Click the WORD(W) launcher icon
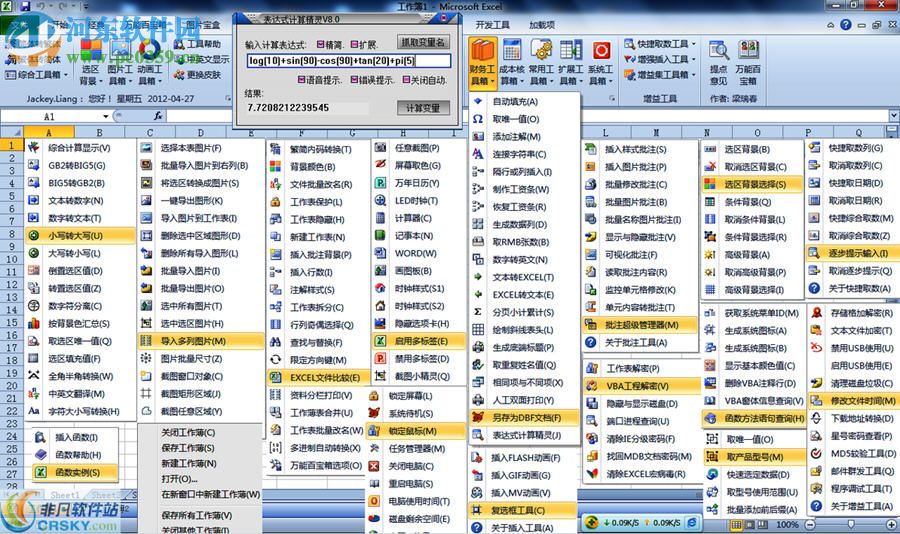The width and height of the screenshot is (900, 534). (x=380, y=253)
